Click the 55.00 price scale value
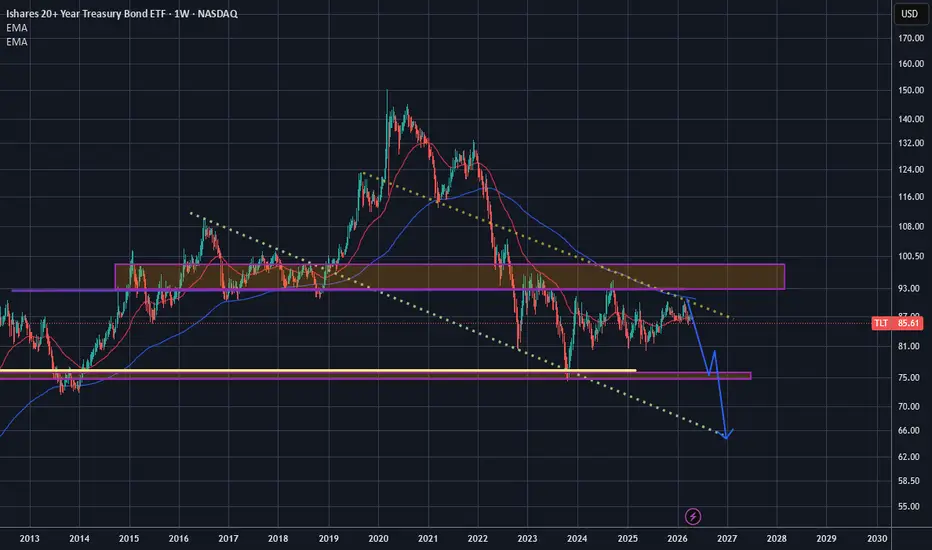 pyautogui.click(x=911, y=507)
